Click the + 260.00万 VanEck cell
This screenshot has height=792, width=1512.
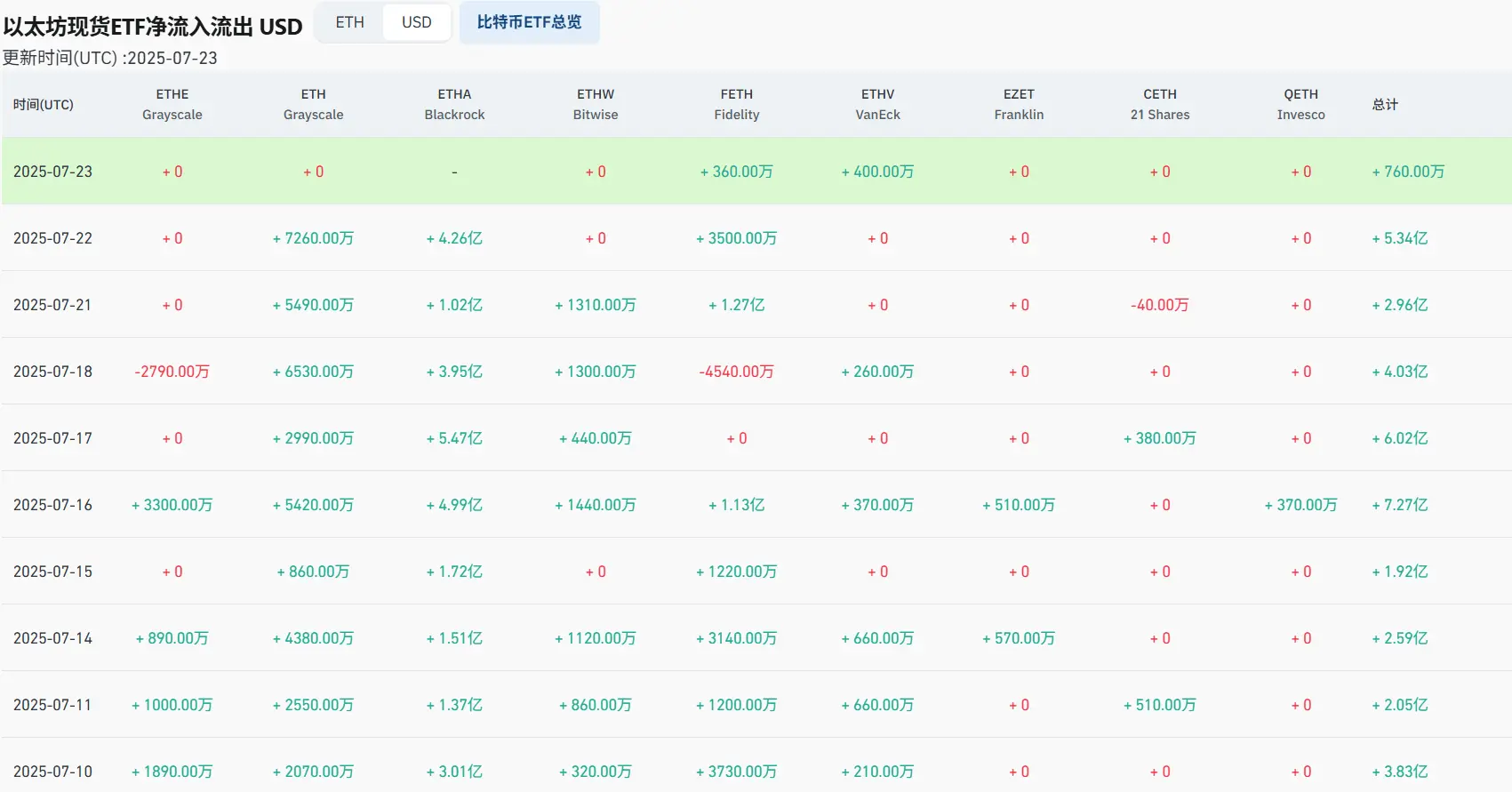[x=877, y=372]
